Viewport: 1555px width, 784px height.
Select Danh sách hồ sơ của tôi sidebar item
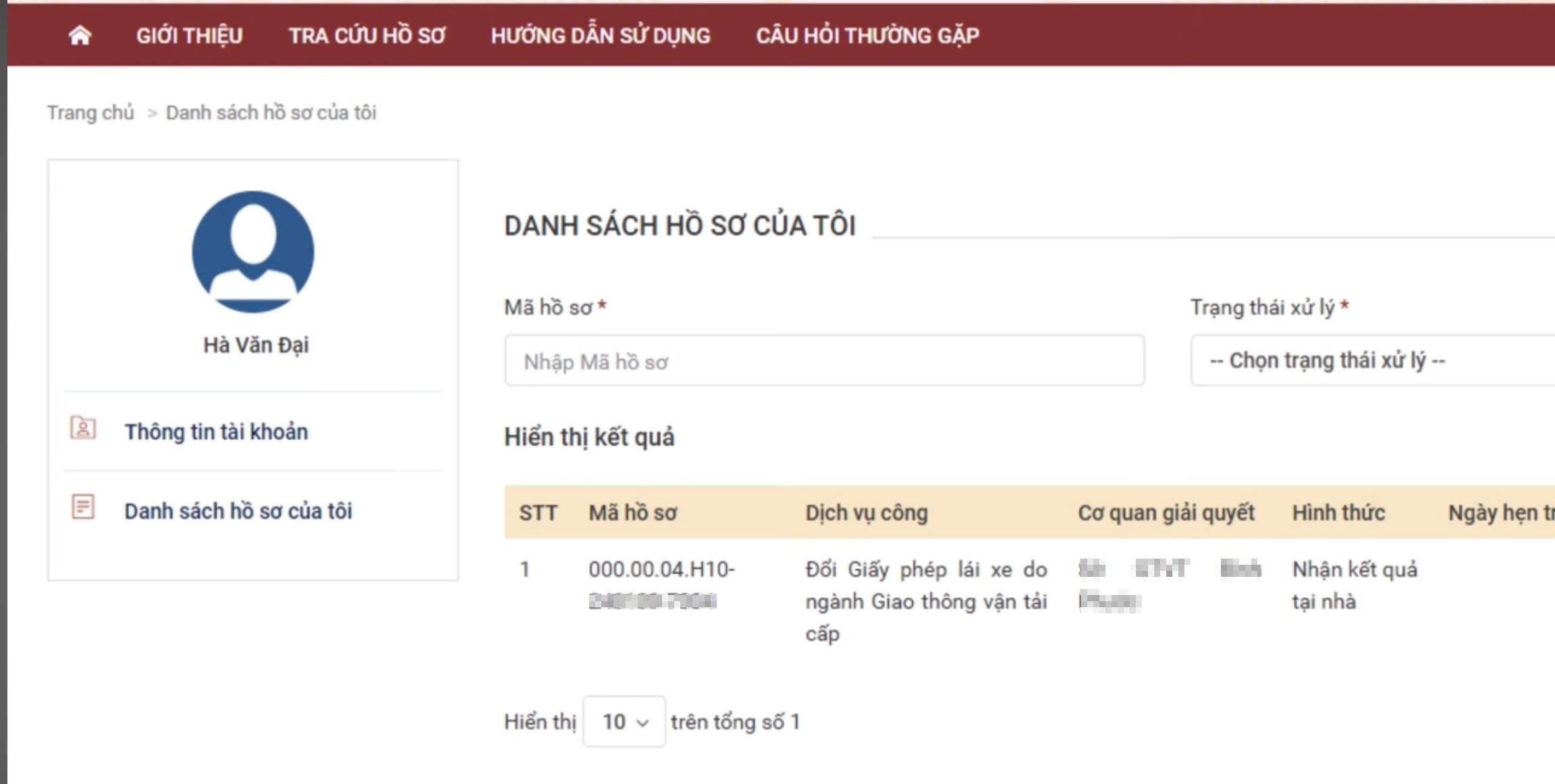tap(238, 511)
